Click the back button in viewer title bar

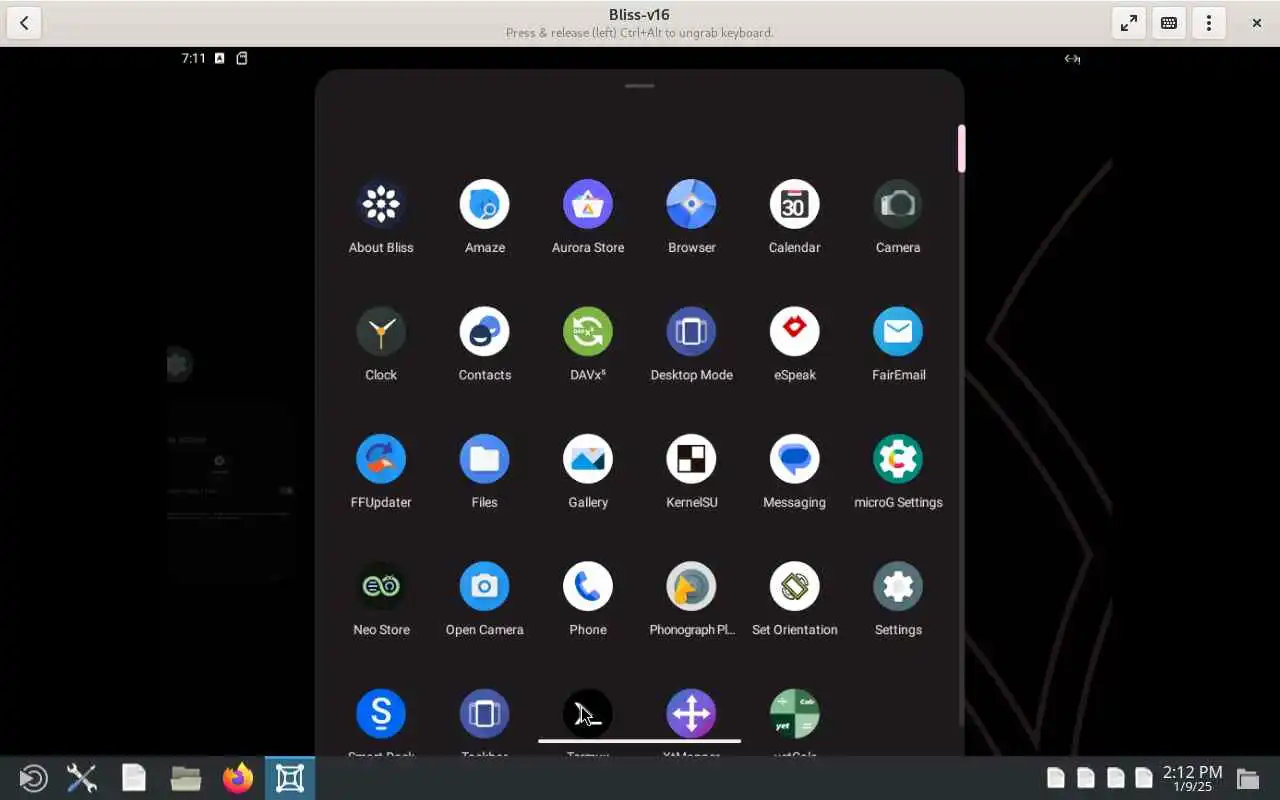point(24,23)
